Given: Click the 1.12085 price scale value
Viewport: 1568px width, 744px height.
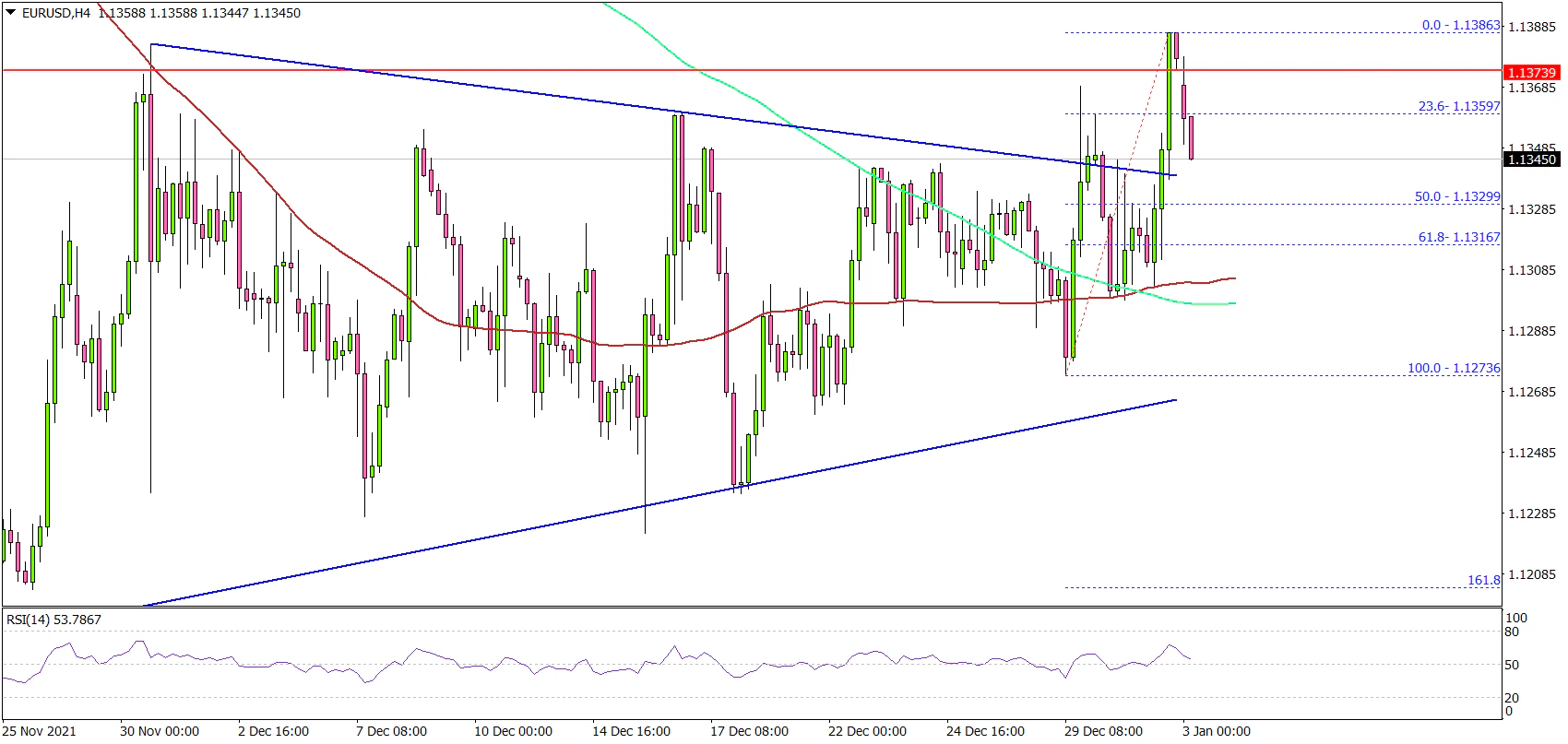Looking at the screenshot, I should tap(1531, 574).
